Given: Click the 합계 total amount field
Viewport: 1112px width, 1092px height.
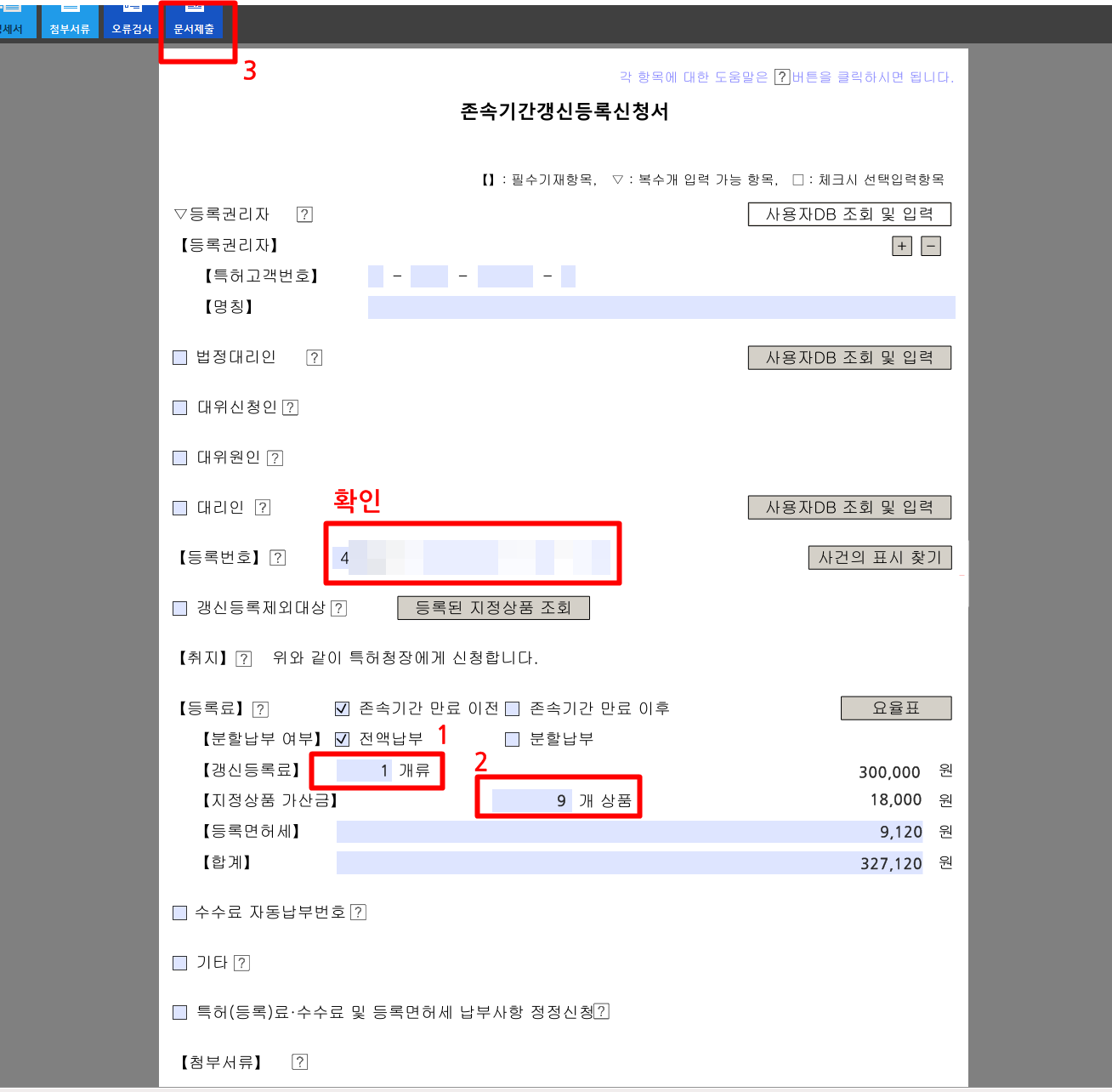Looking at the screenshot, I should click(x=629, y=863).
